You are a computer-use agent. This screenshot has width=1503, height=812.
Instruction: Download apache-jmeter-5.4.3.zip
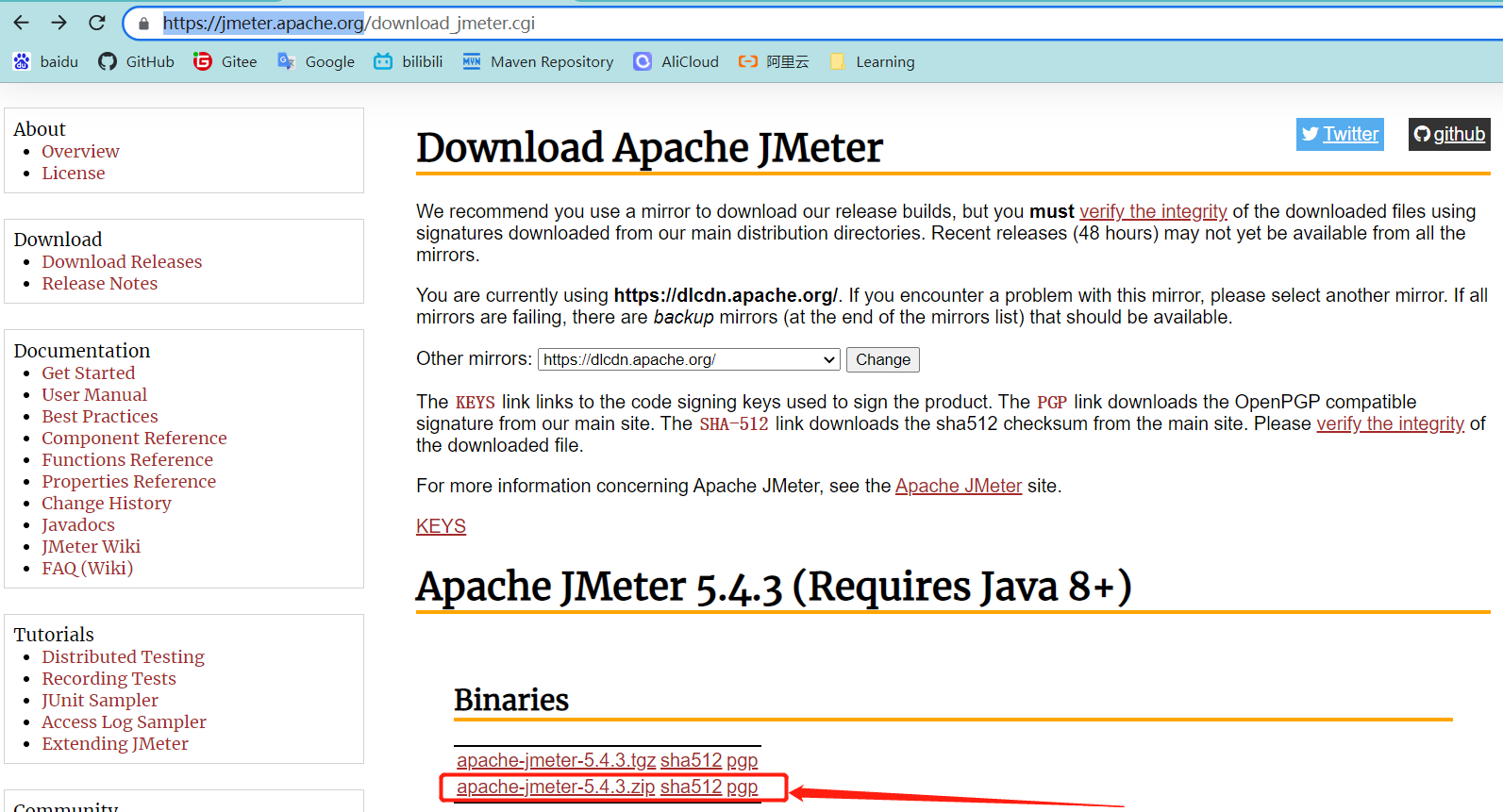tap(556, 787)
